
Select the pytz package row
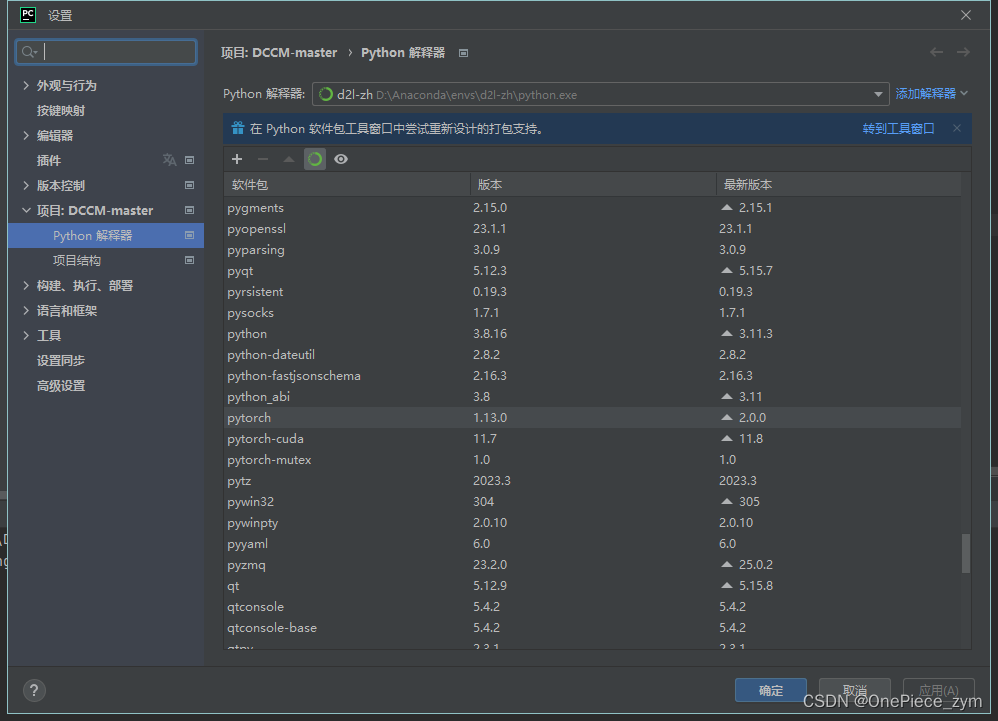(x=593, y=480)
